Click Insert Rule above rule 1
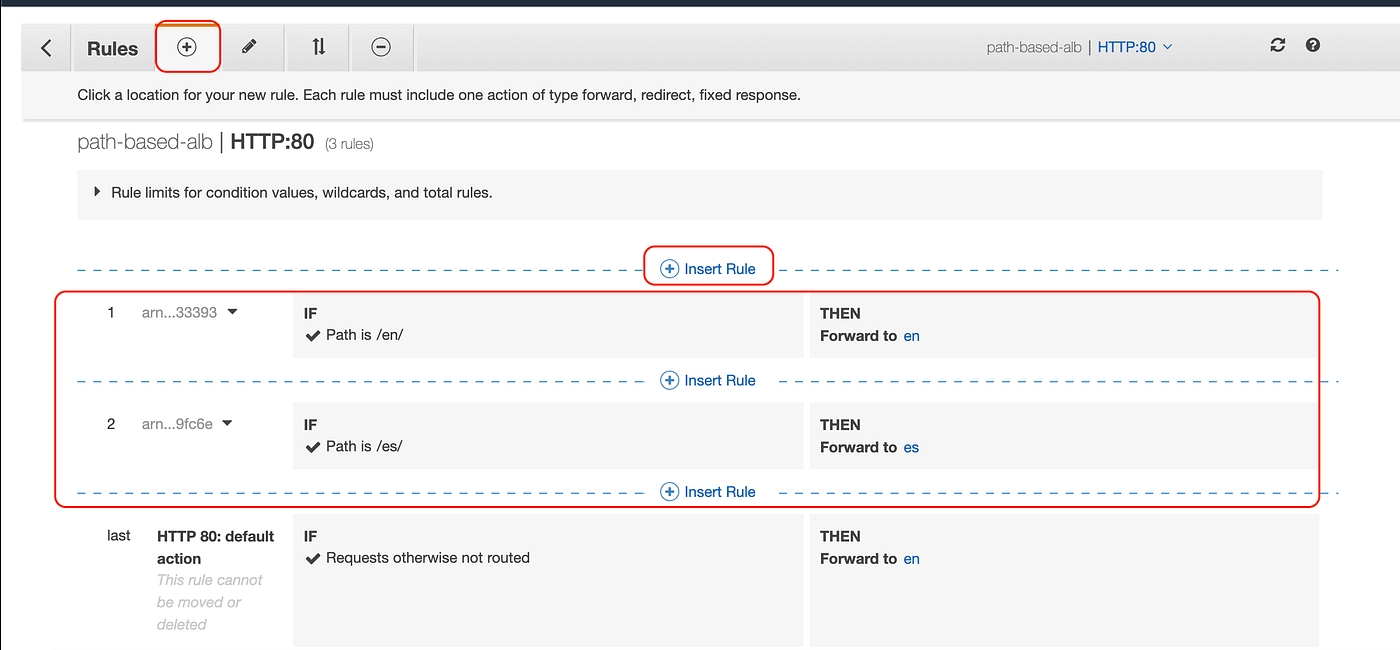Screen dimensions: 1400x650 [708, 269]
